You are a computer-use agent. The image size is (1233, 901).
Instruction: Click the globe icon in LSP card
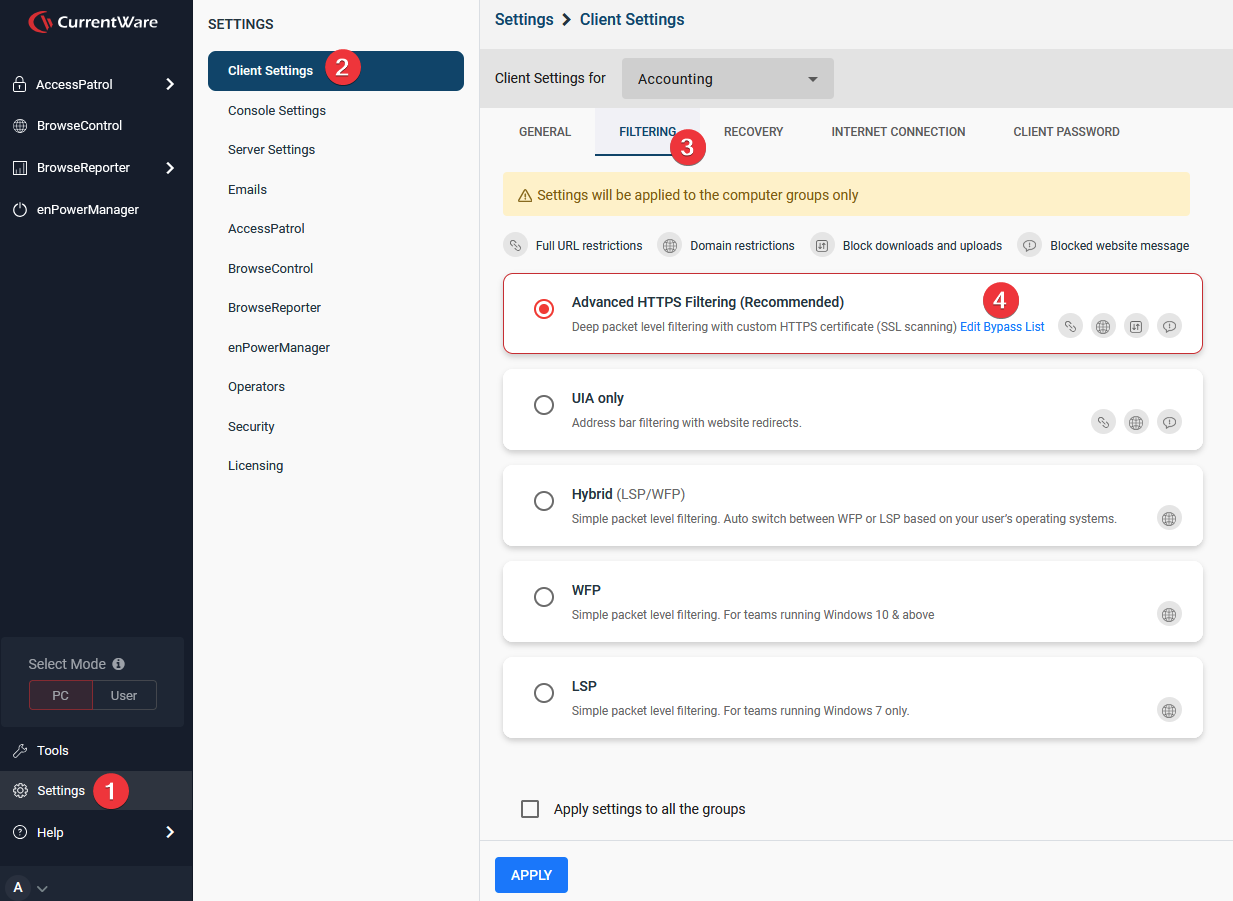(1169, 710)
